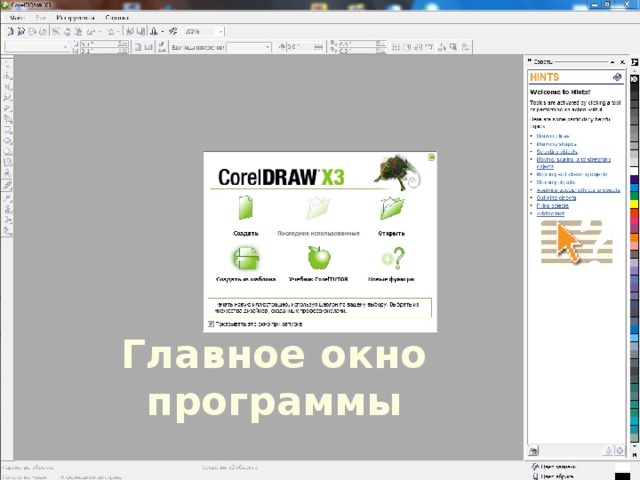Open Учебник CorelTUTOR apple icon

pos(319,258)
